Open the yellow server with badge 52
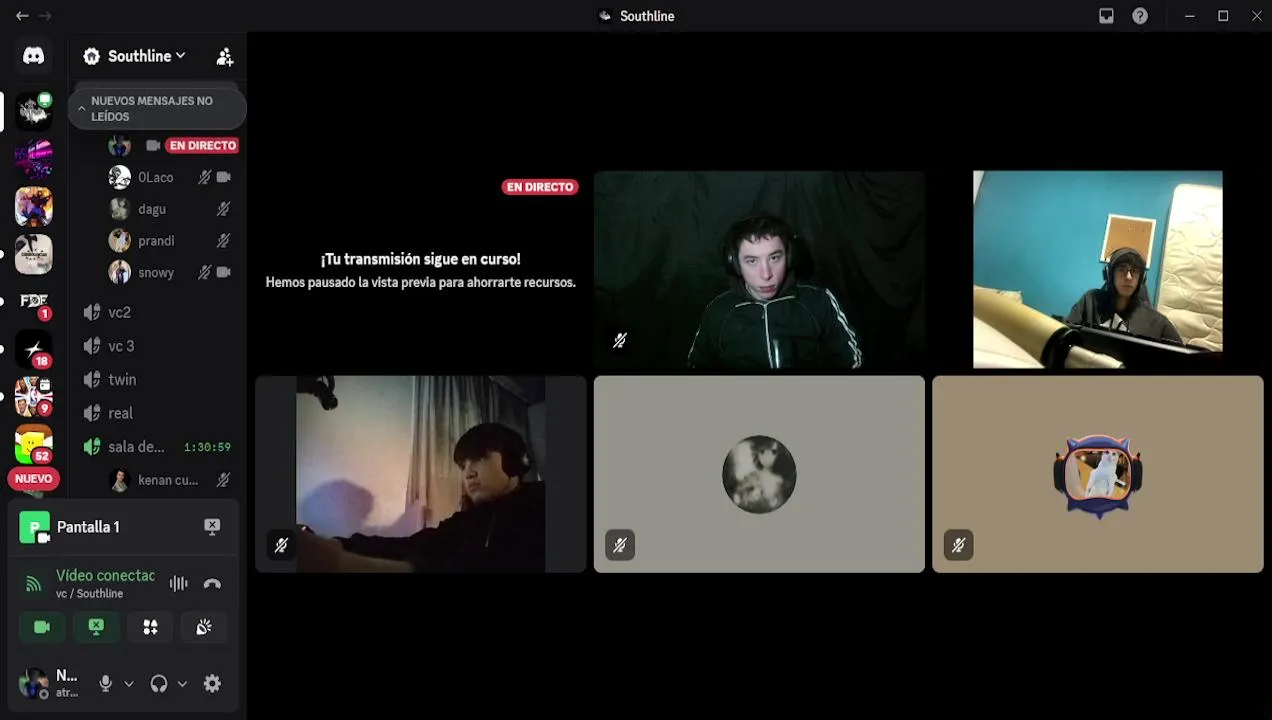This screenshot has height=720, width=1272. pyautogui.click(x=34, y=444)
